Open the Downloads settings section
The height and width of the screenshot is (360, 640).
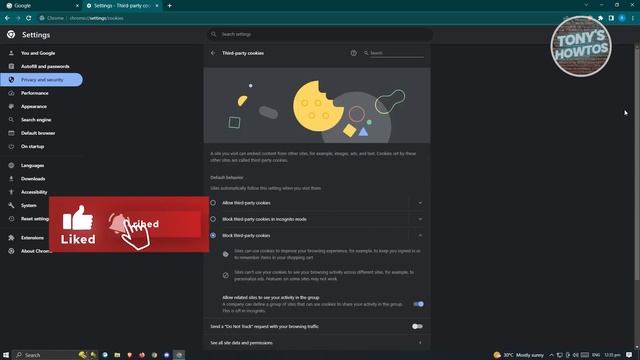click(33, 179)
